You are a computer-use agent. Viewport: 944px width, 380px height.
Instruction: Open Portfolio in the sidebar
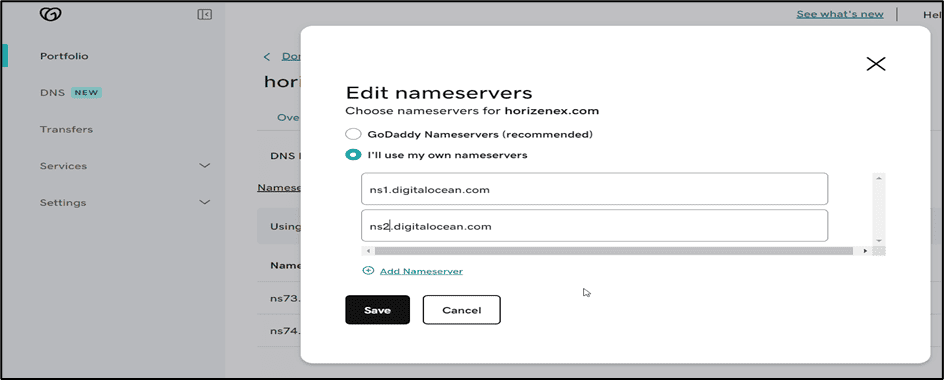pos(64,56)
